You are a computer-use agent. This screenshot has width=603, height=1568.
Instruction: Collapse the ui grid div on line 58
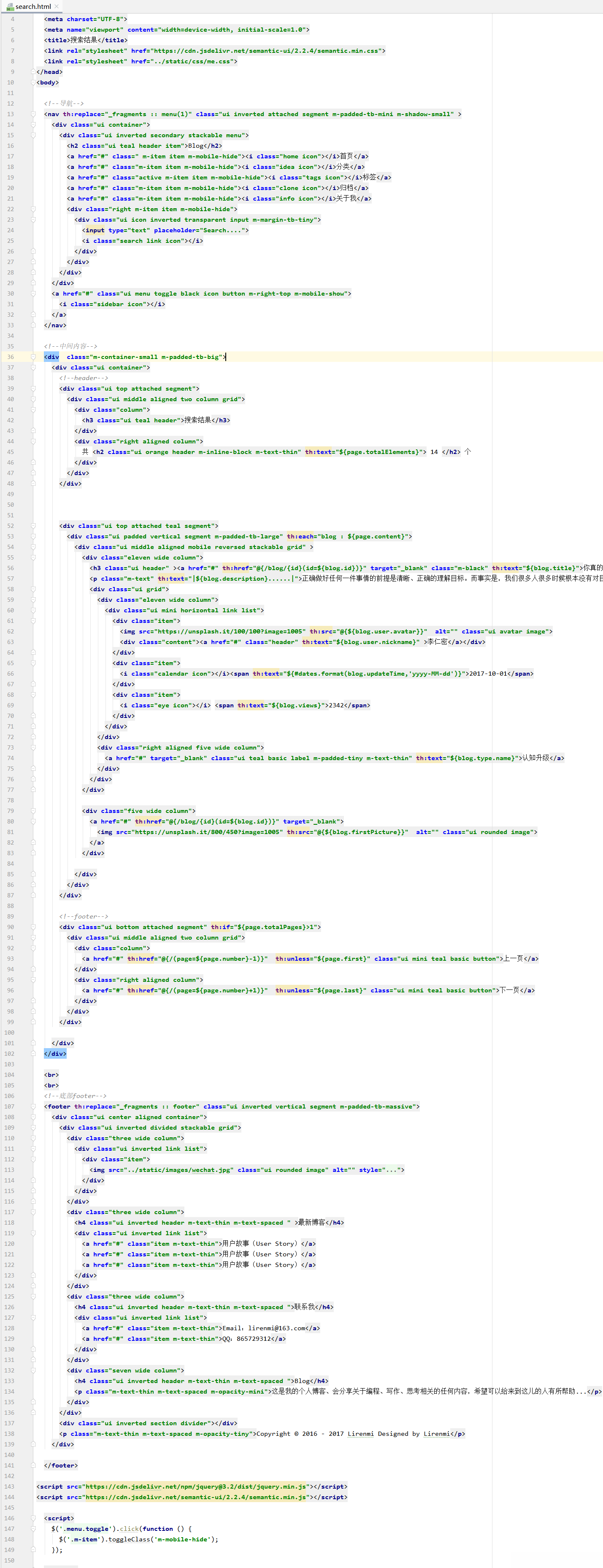(33, 589)
